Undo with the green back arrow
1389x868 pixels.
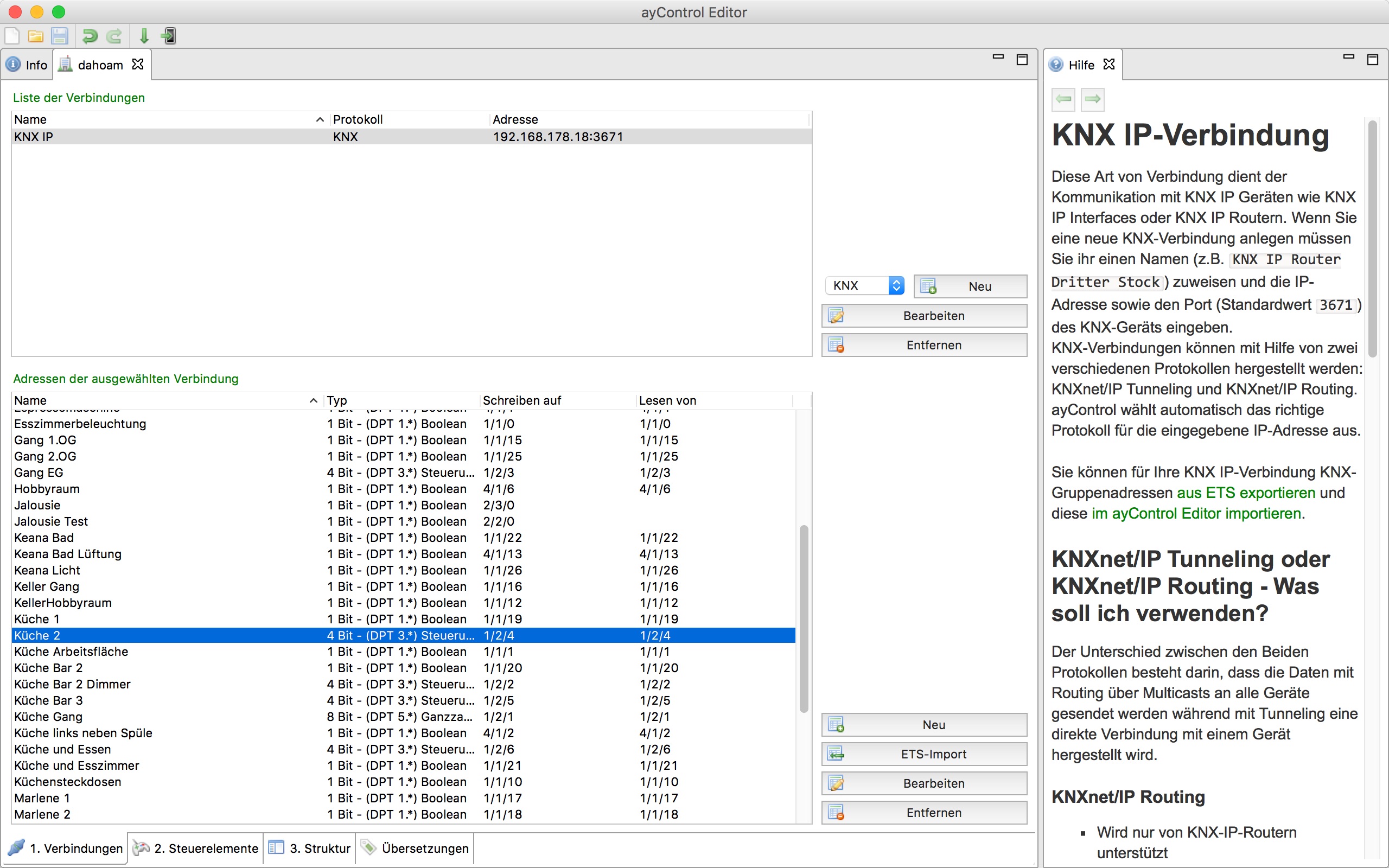click(90, 36)
